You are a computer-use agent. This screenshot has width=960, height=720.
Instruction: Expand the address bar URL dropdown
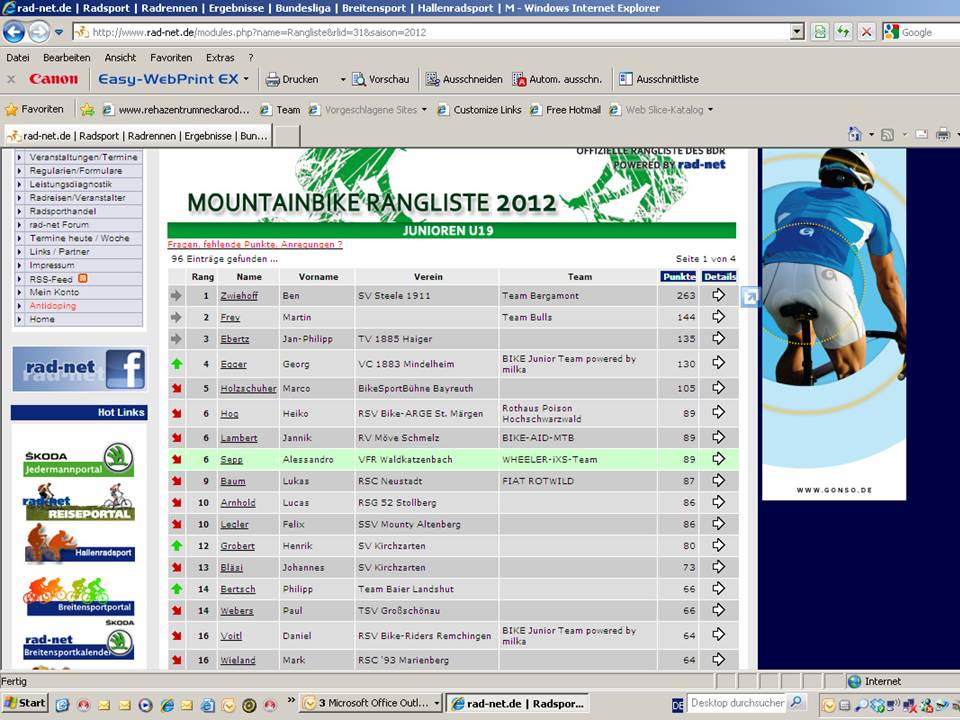(x=797, y=32)
